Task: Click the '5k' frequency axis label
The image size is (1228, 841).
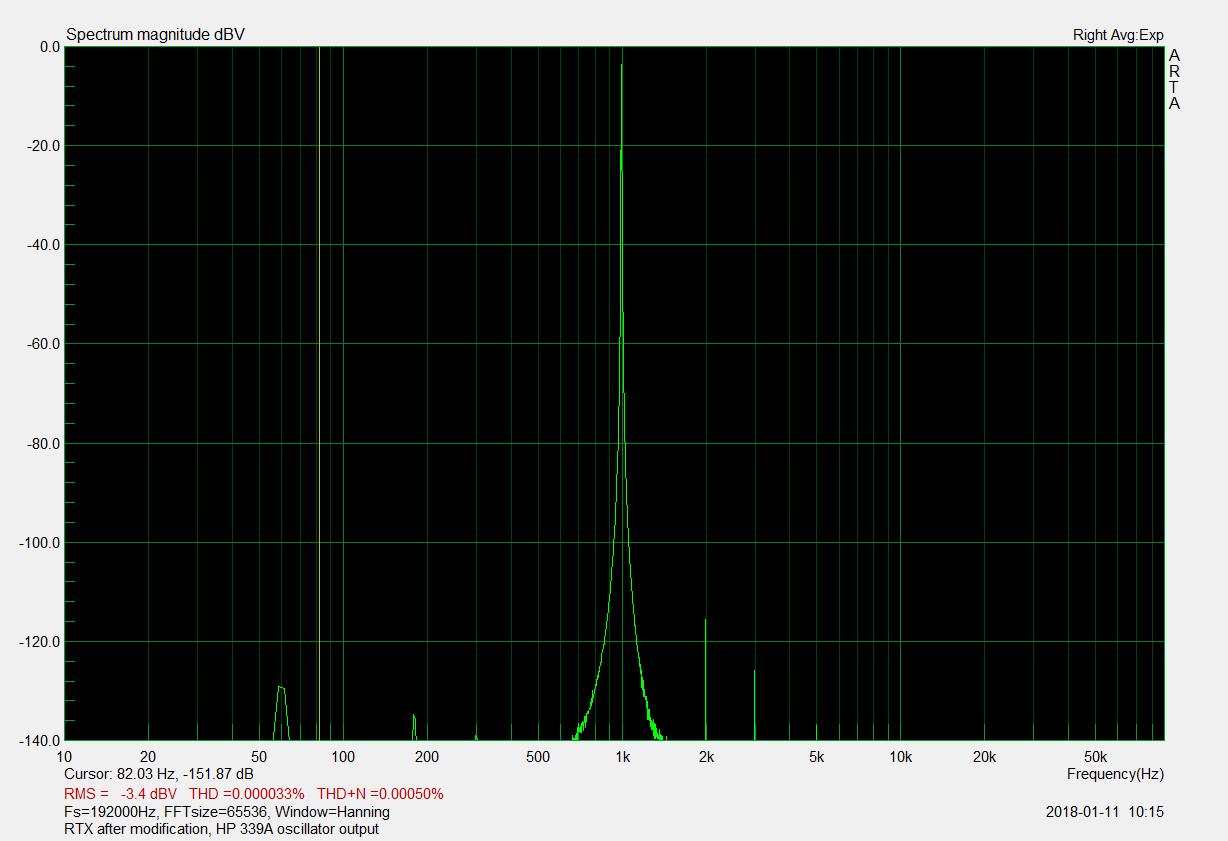Action: 817,757
